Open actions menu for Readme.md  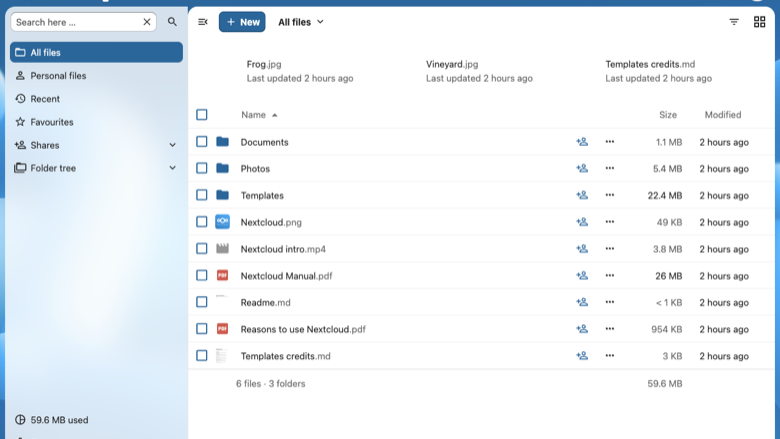tap(609, 302)
